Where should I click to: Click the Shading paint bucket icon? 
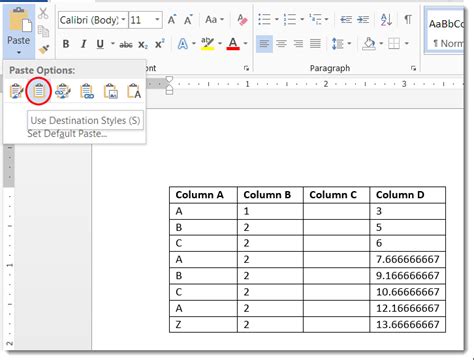(369, 44)
